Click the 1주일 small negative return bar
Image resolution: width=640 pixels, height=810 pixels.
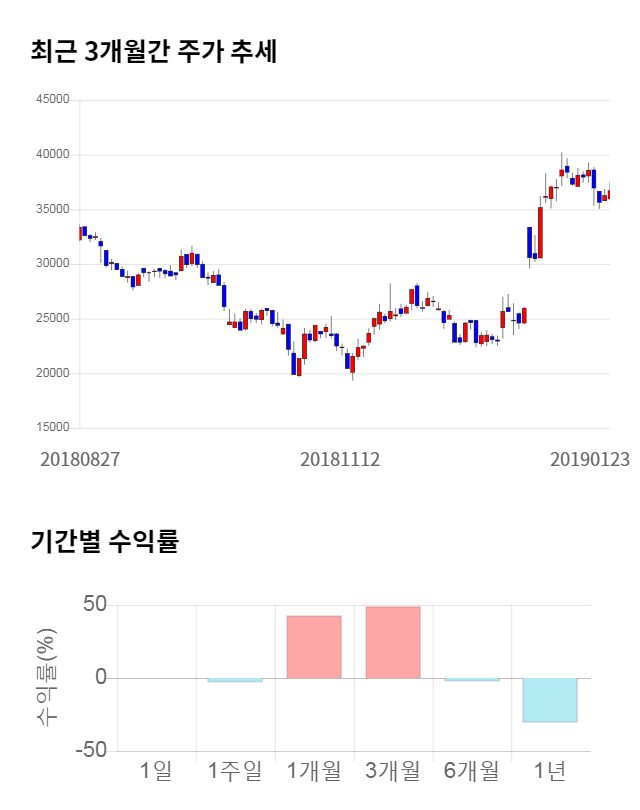235,680
